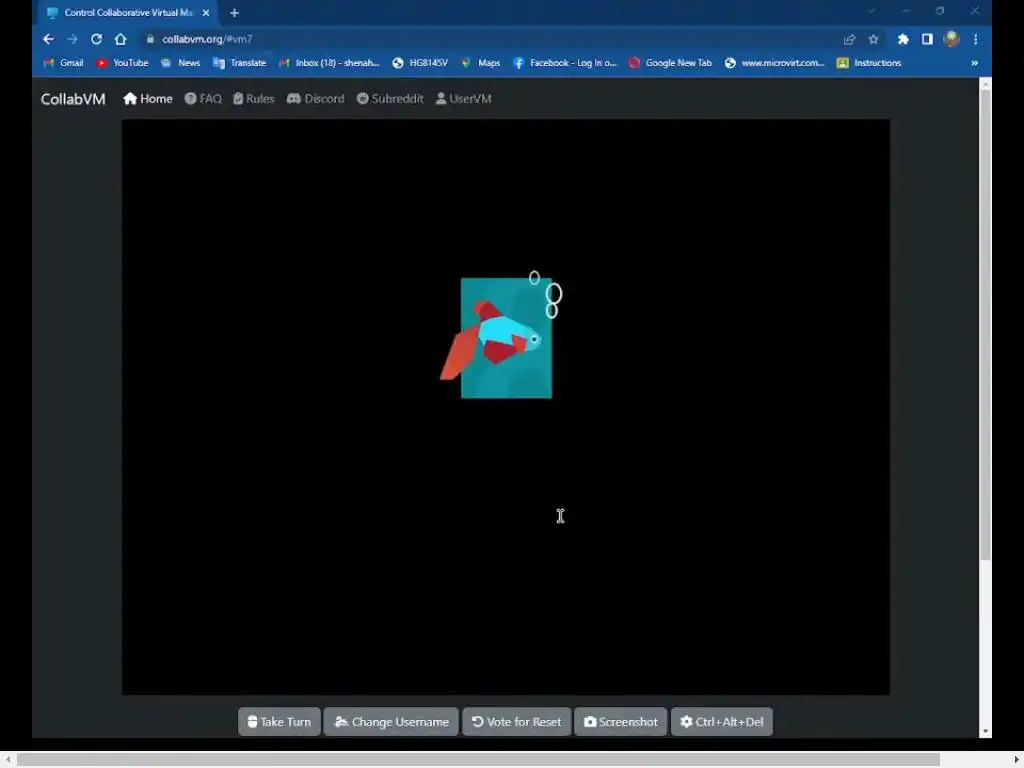Open the Facebook - Log In bookmark
The width and height of the screenshot is (1024, 768).
565,63
